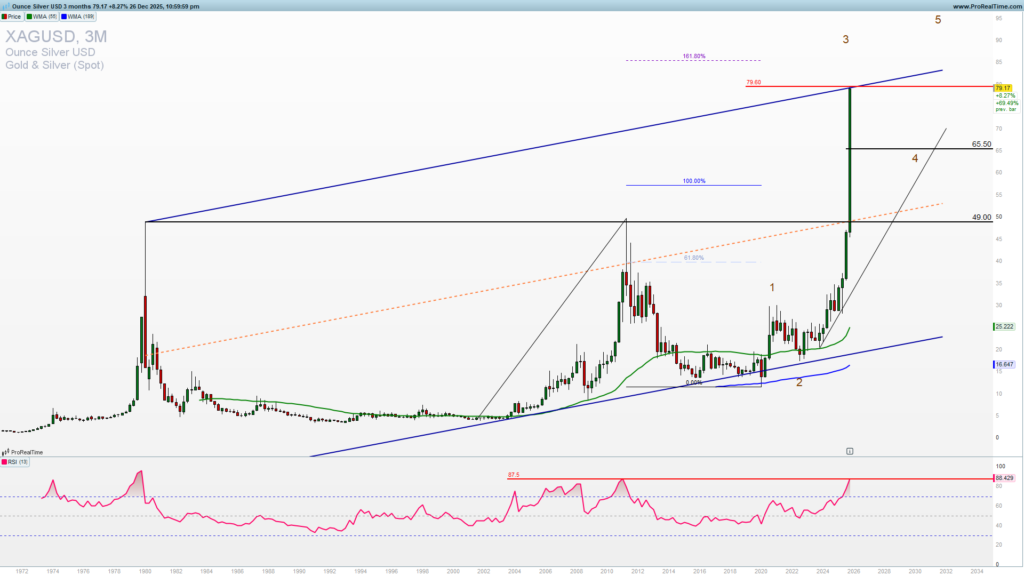This screenshot has height=576, width=1024.
Task: Select the WMA (55) legend icon
Action: coord(28,17)
